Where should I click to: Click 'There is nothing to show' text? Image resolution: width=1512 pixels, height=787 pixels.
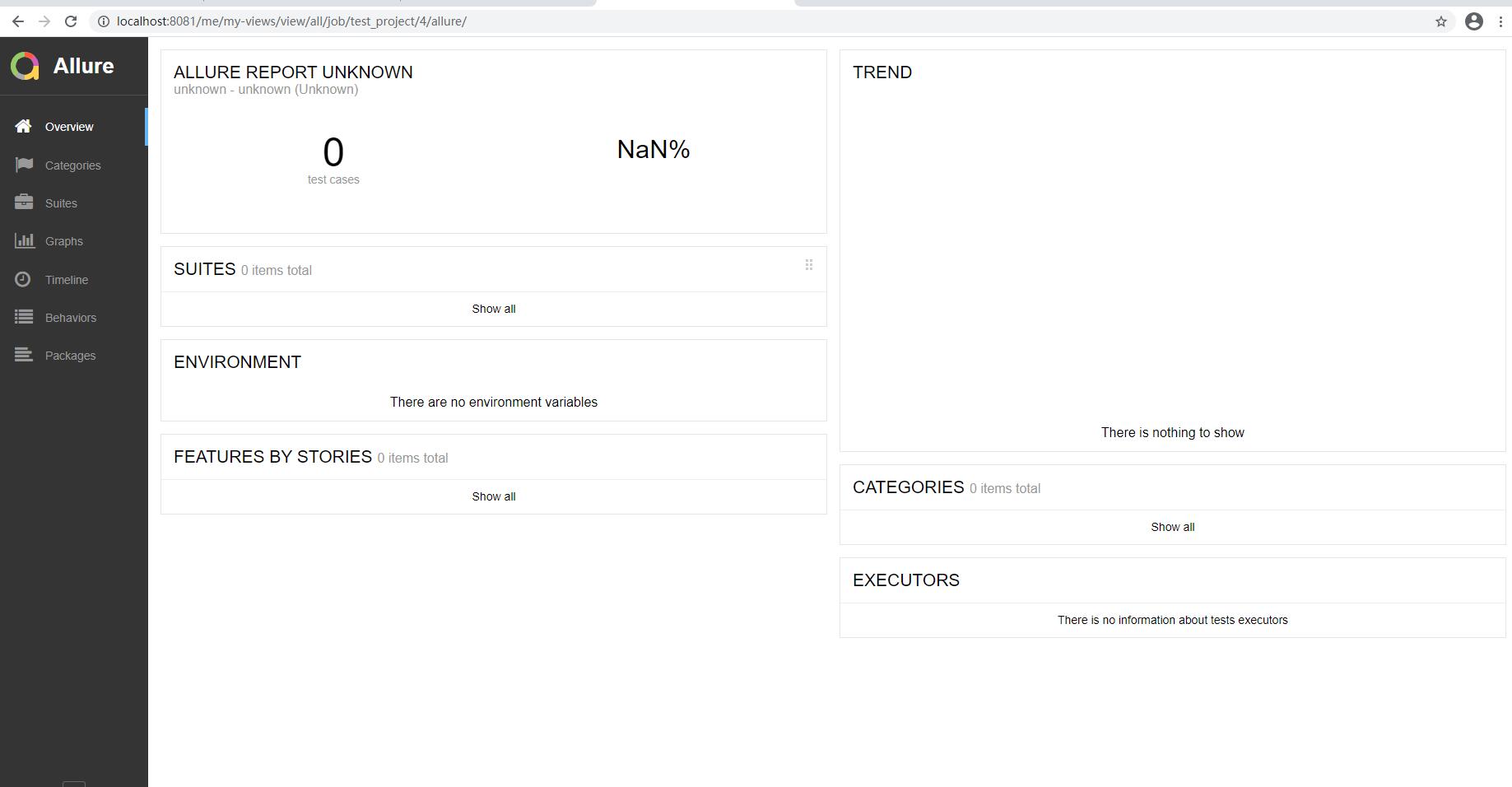[x=1173, y=432]
